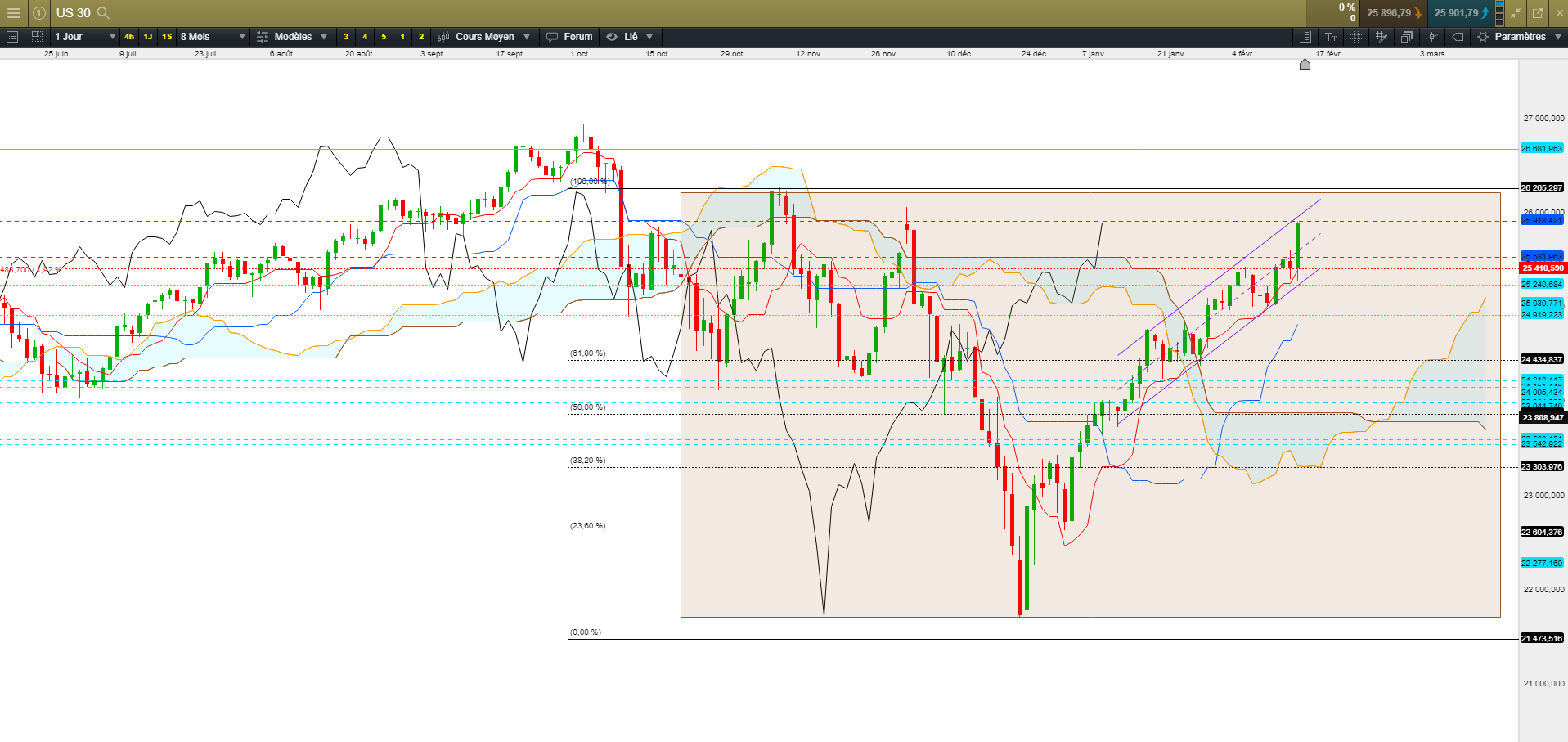1568x742 pixels.
Task: Click the sell price 25 896,79
Action: click(1395, 13)
